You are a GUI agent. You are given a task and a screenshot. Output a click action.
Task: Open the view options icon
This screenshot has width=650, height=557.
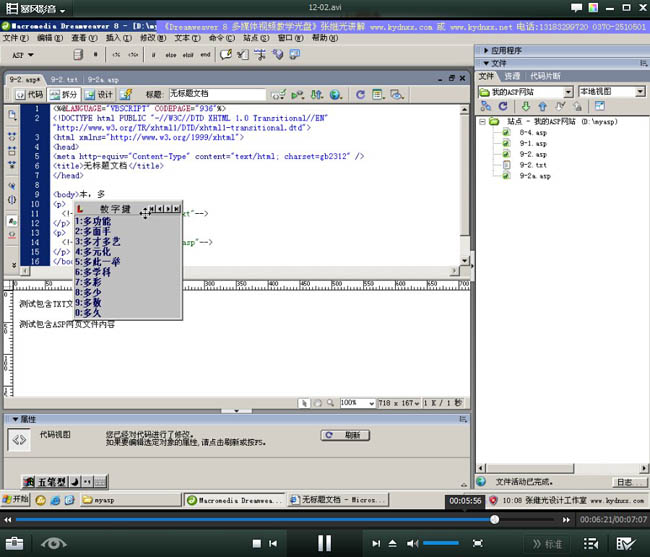(x=378, y=95)
